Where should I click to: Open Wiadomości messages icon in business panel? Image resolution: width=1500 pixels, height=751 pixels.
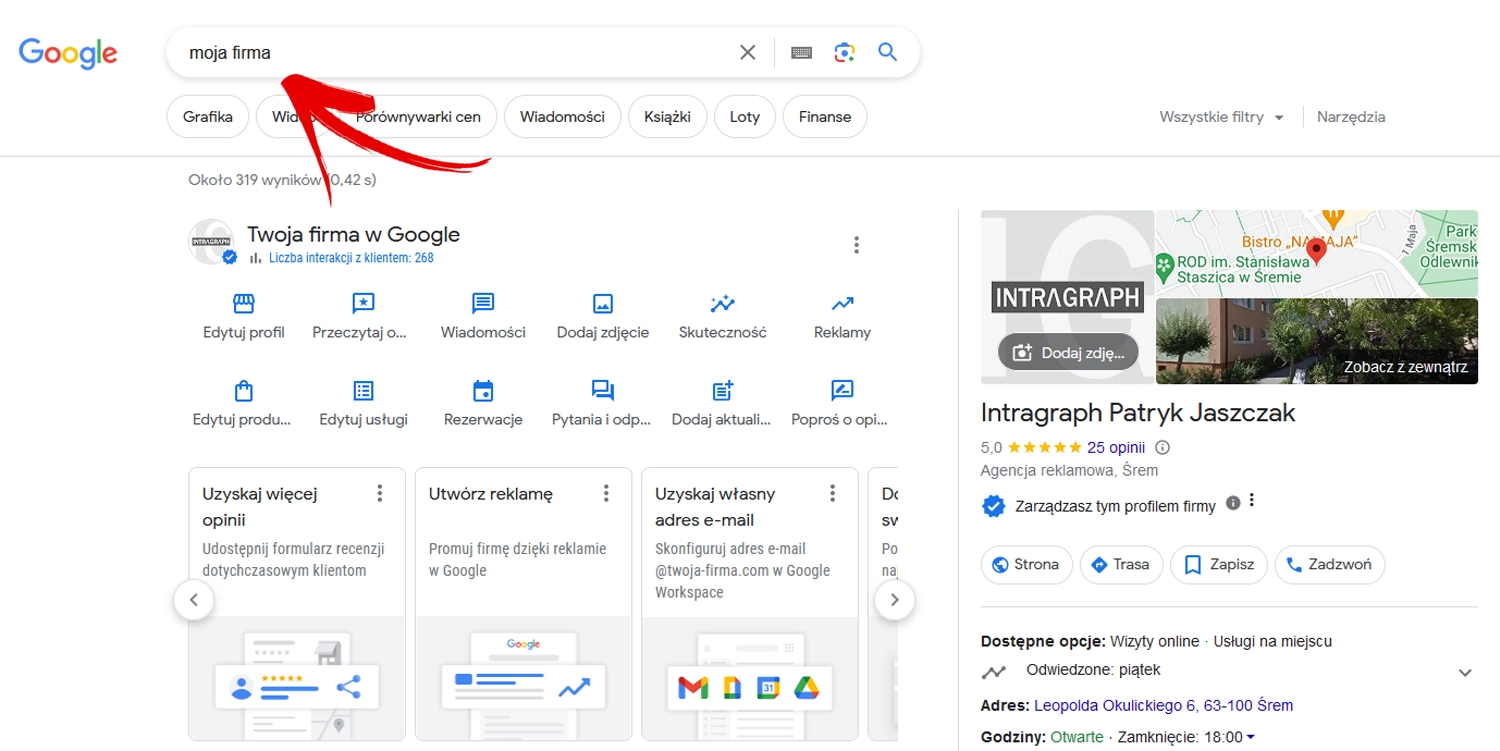pos(483,303)
